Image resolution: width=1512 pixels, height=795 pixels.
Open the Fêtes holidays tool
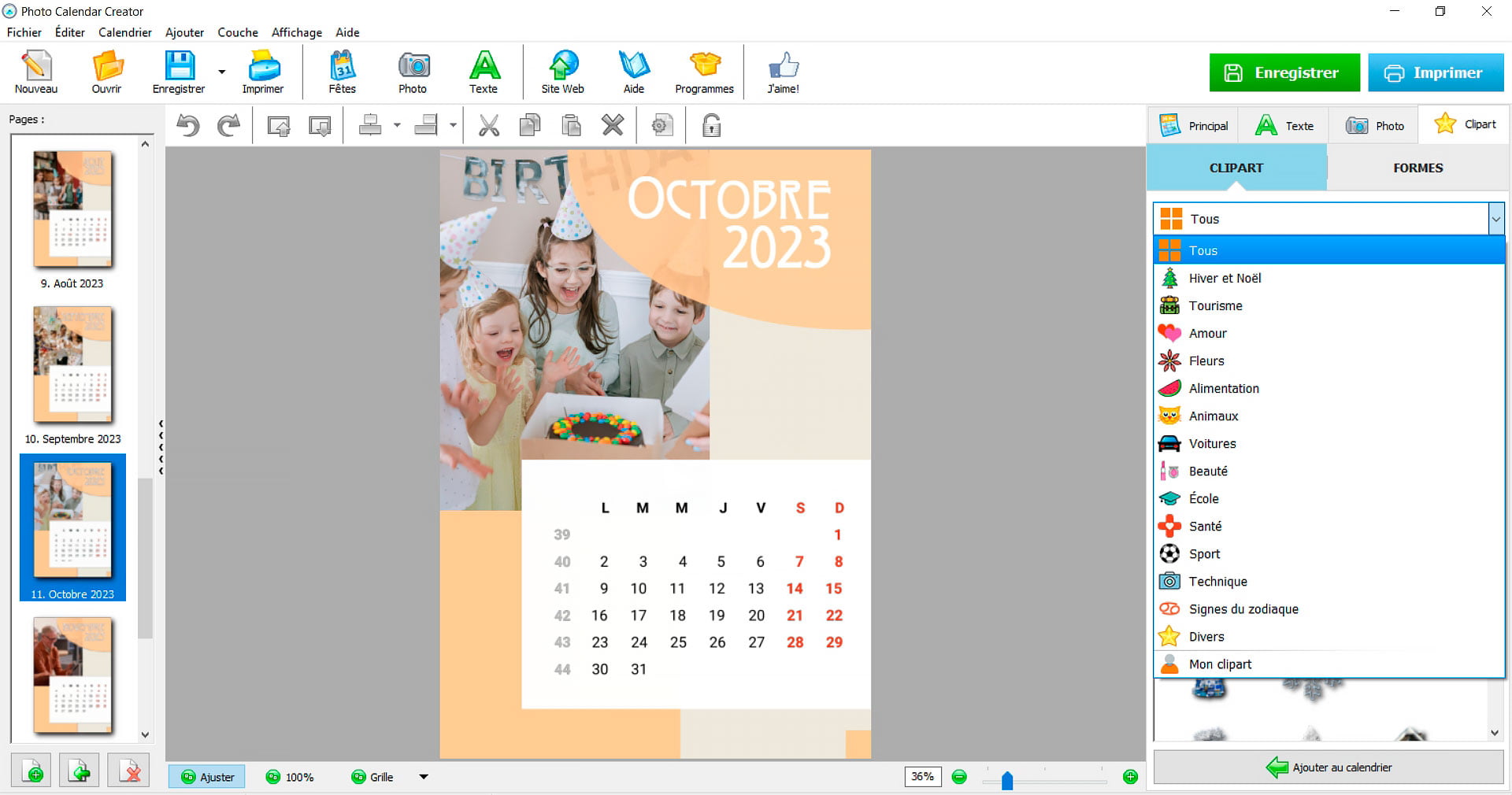coord(341,71)
